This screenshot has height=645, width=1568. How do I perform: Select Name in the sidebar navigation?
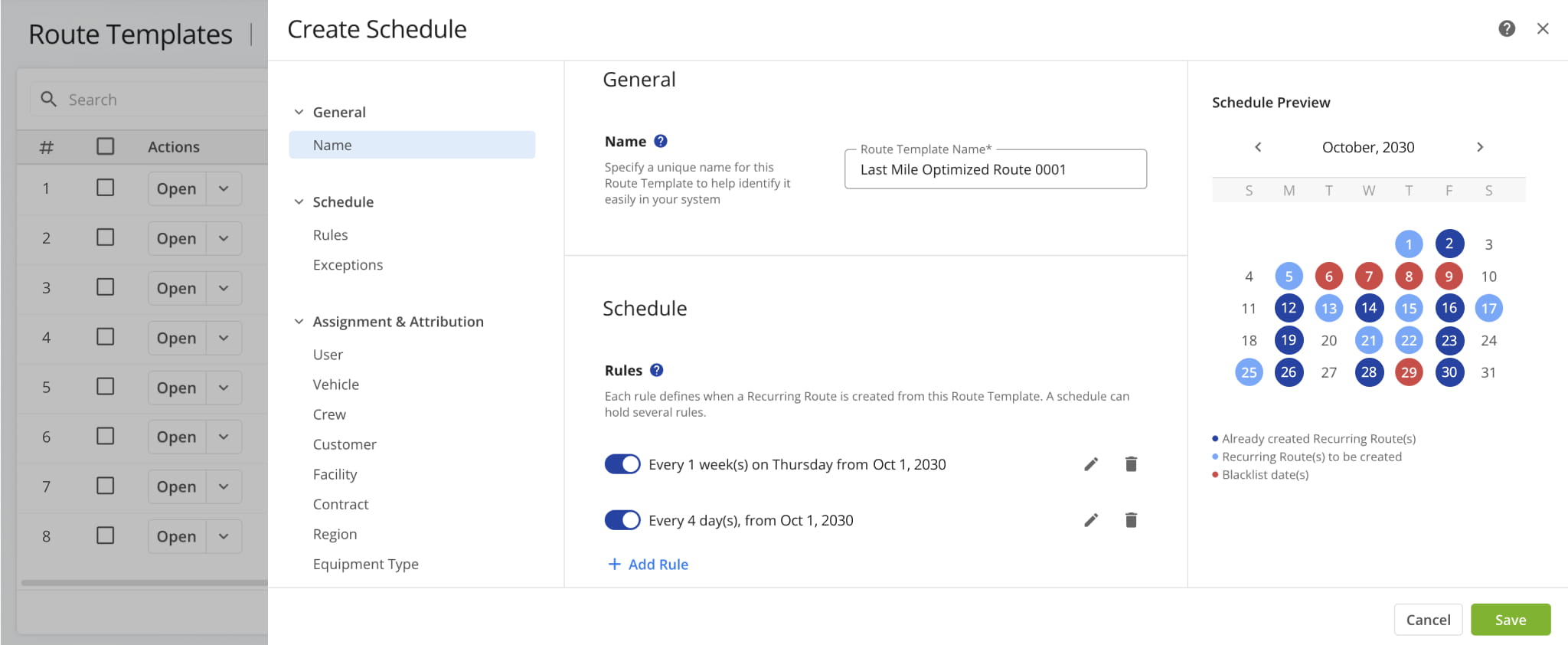coord(412,145)
